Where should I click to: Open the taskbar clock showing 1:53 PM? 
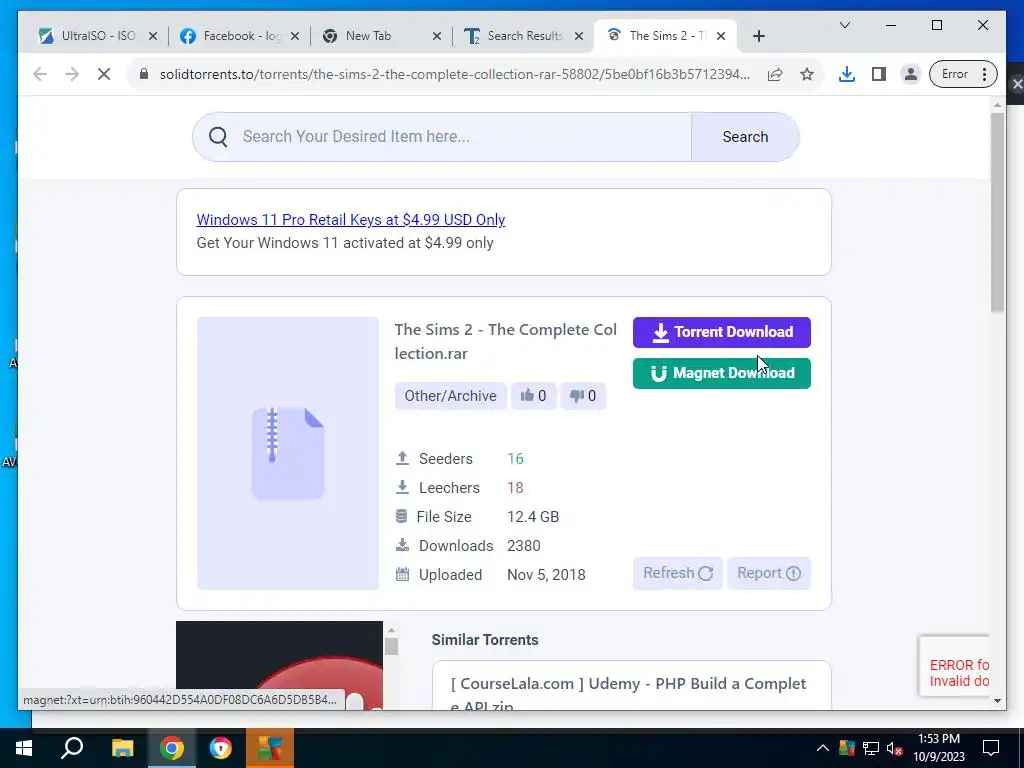click(939, 748)
